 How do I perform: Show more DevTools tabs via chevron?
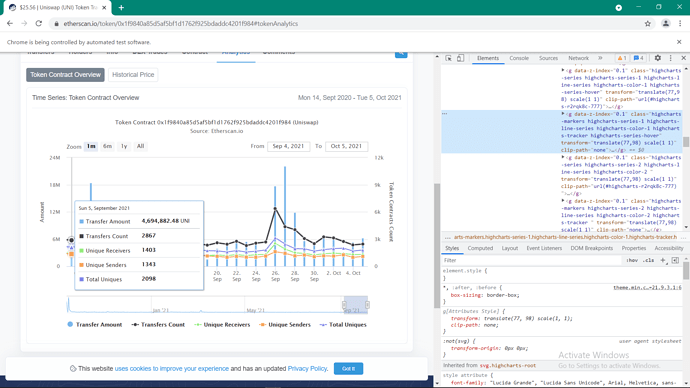600,58
